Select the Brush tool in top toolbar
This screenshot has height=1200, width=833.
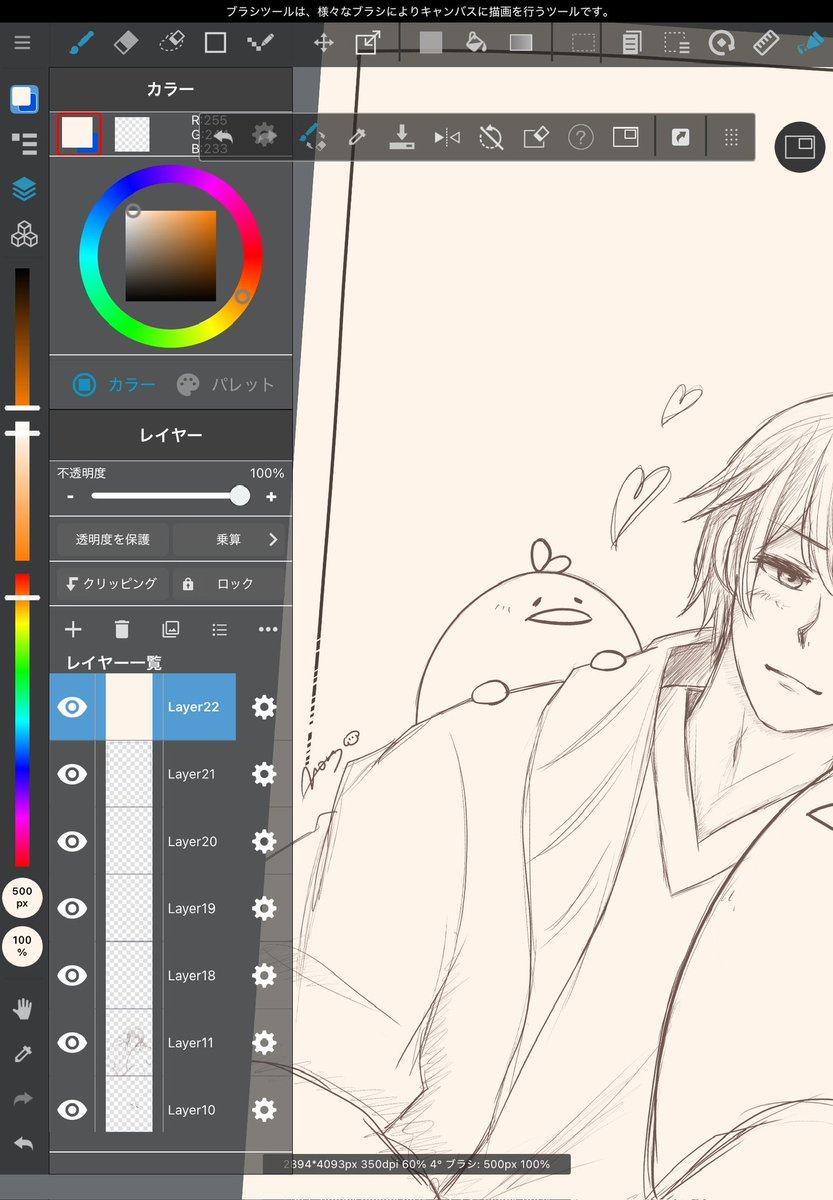(x=81, y=43)
